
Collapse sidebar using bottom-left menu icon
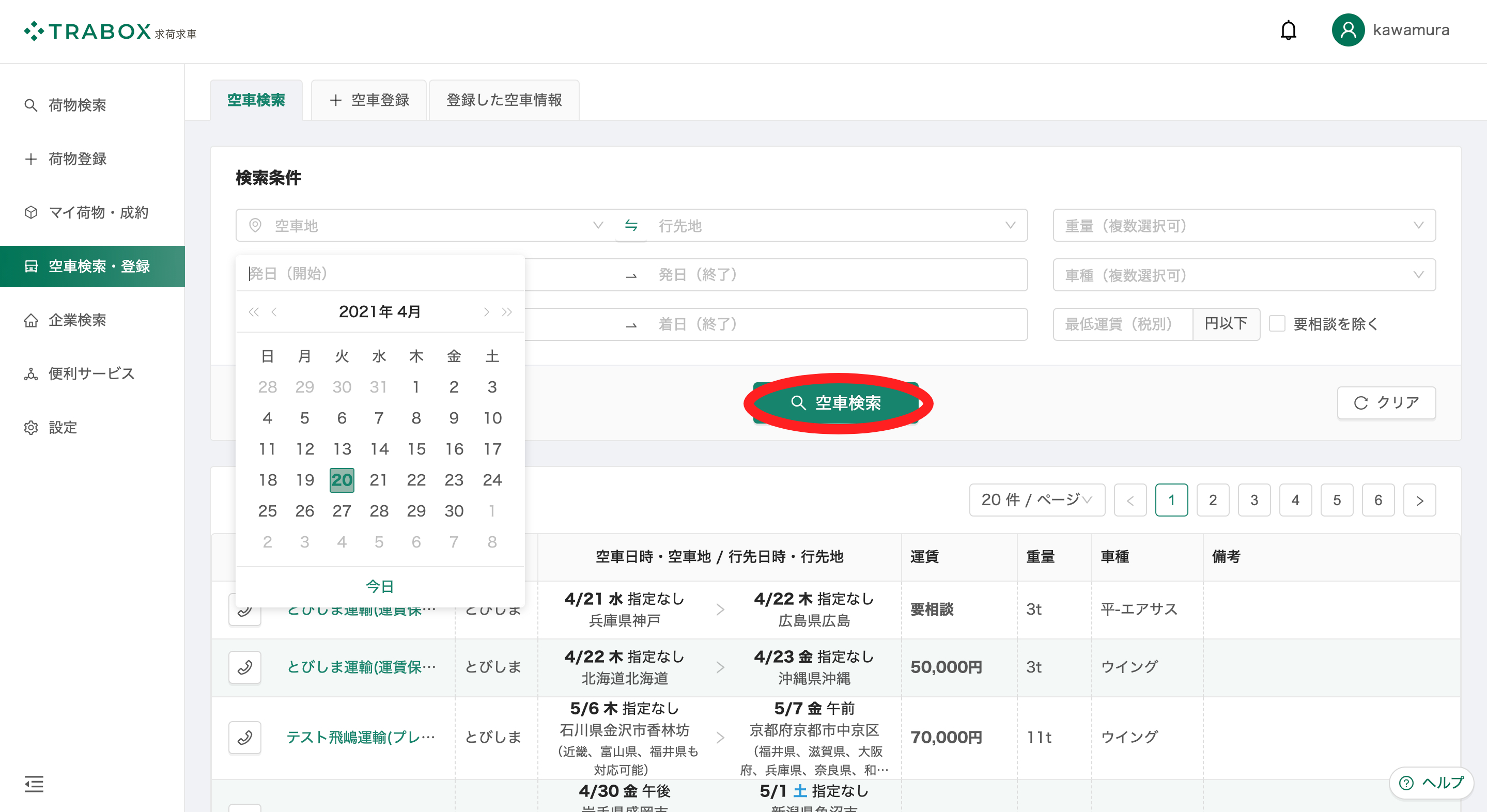click(34, 784)
